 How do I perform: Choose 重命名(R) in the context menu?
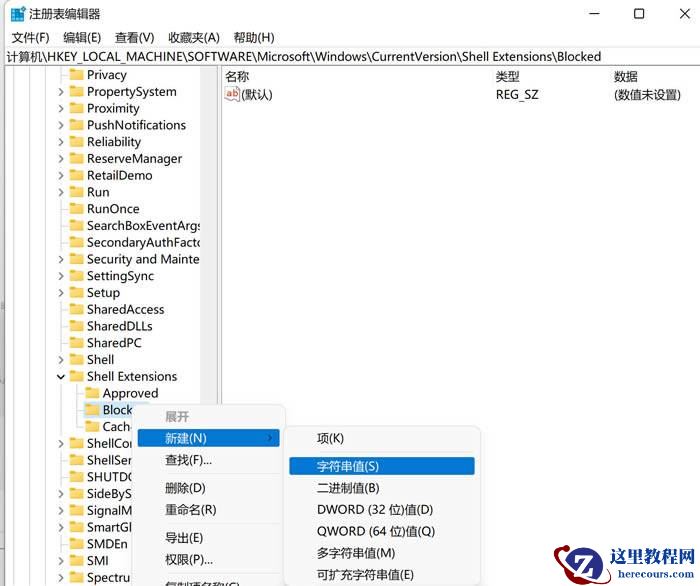pyautogui.click(x=208, y=510)
